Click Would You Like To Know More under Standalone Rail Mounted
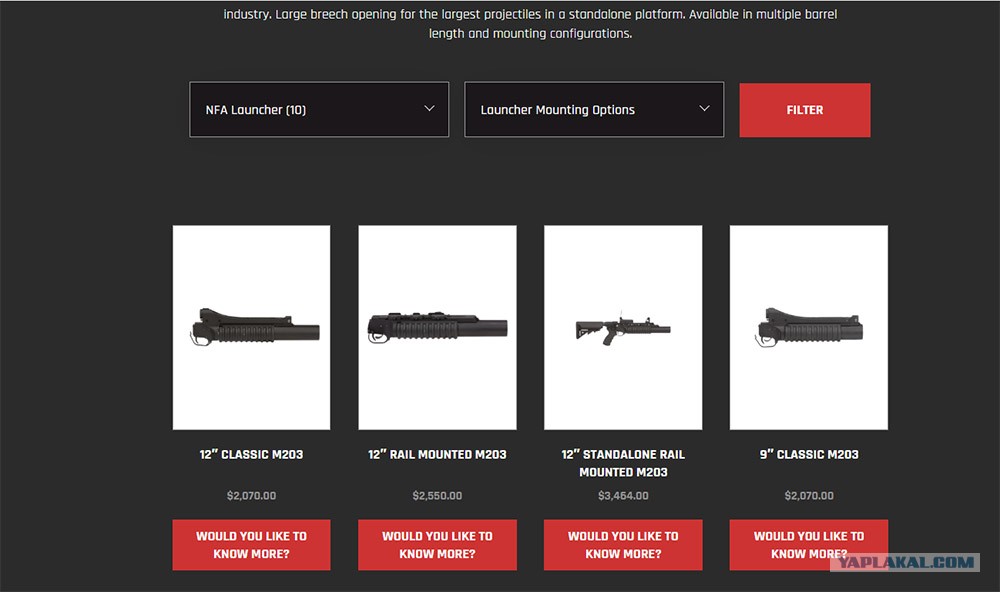The width and height of the screenshot is (1000, 592). [x=623, y=545]
